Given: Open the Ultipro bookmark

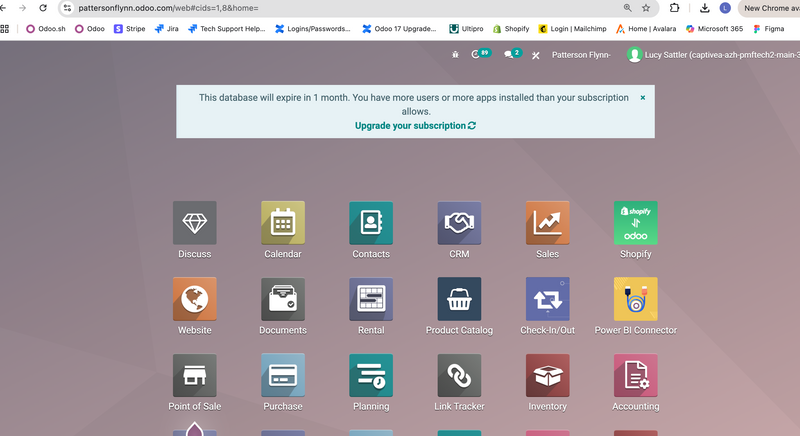Looking at the screenshot, I should [x=466, y=29].
